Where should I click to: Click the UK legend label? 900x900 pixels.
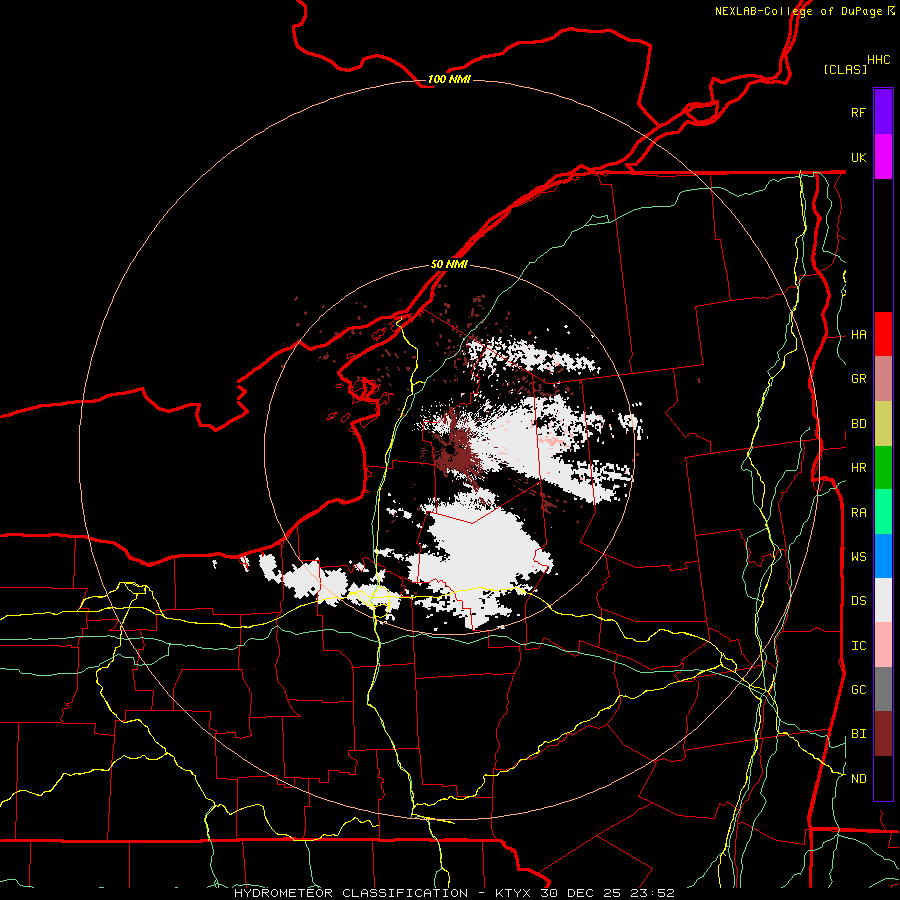pos(858,157)
